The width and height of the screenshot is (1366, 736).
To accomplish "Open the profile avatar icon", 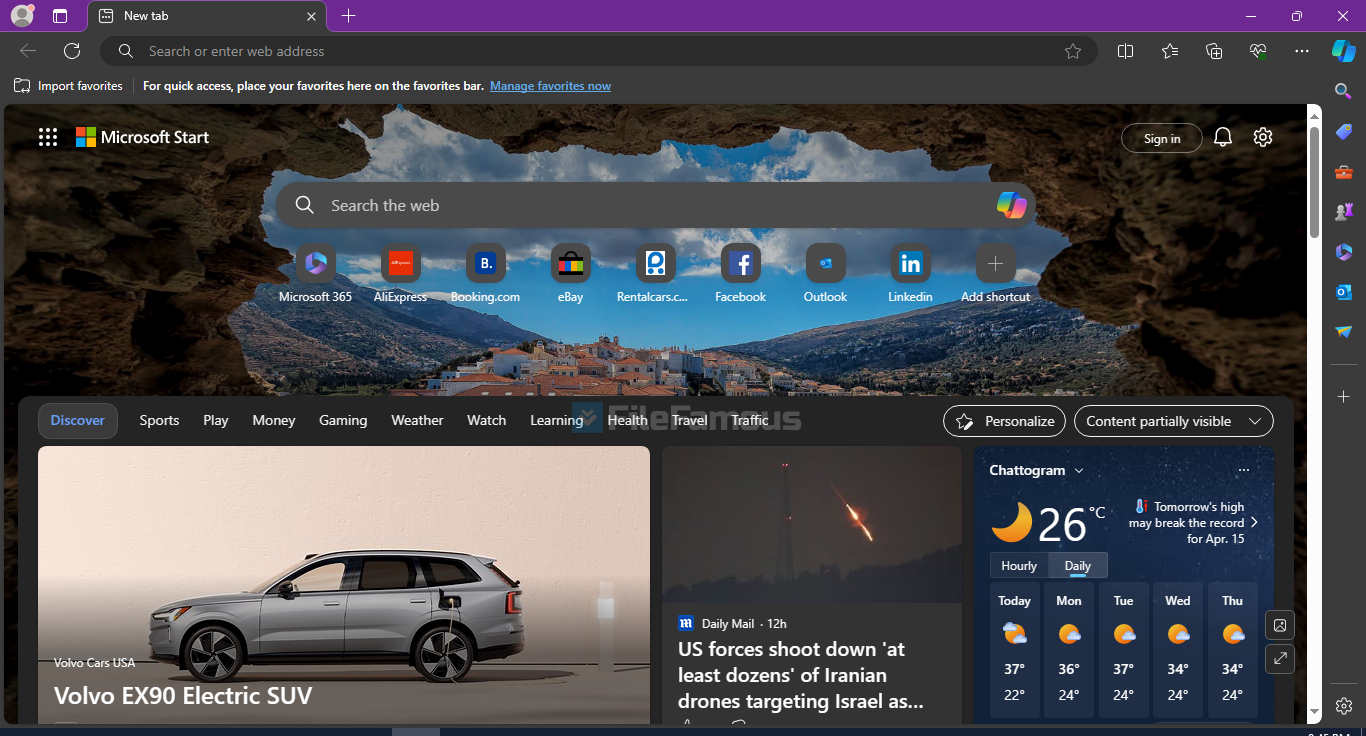I will coord(21,15).
